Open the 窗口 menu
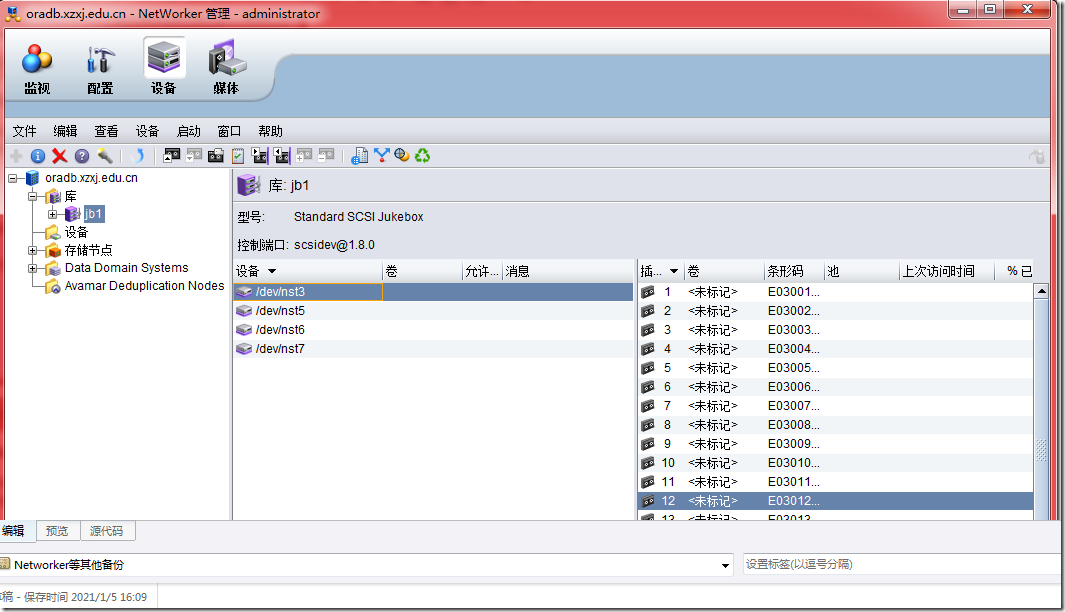The image size is (1065, 612). point(229,131)
